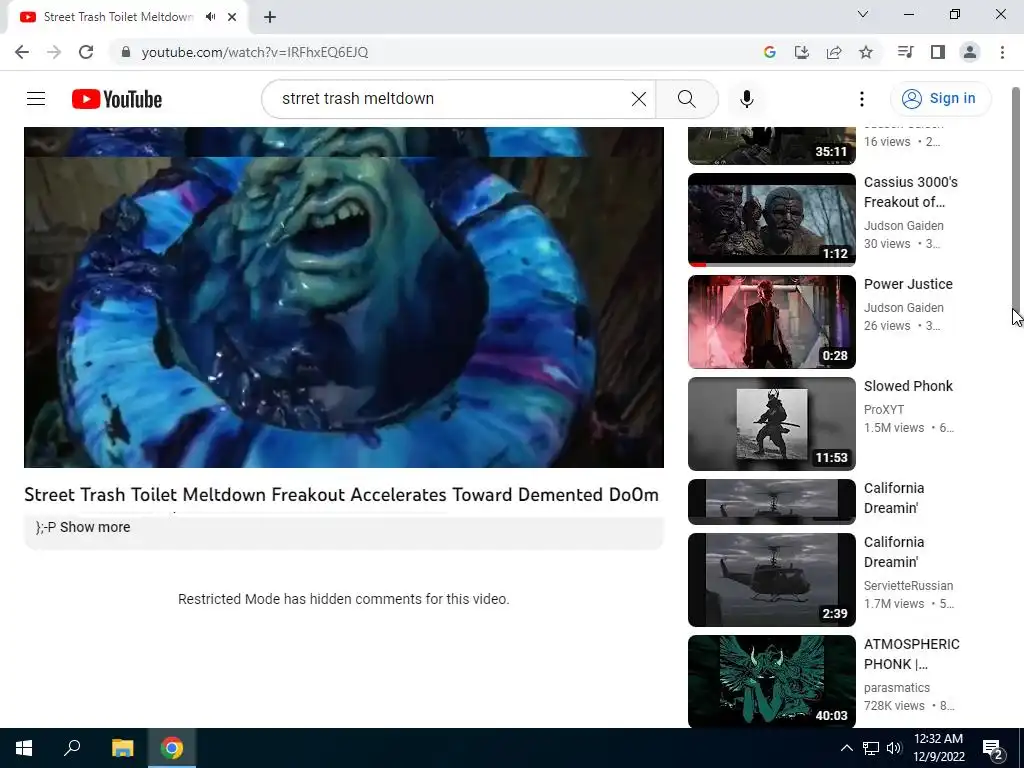Open the tab search chevron

point(863,14)
